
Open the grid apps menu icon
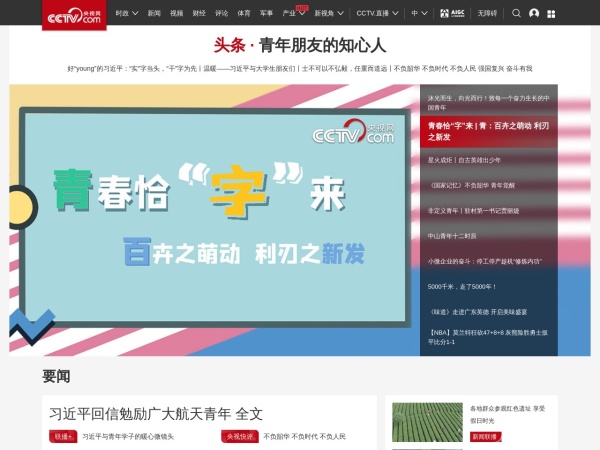[551, 14]
